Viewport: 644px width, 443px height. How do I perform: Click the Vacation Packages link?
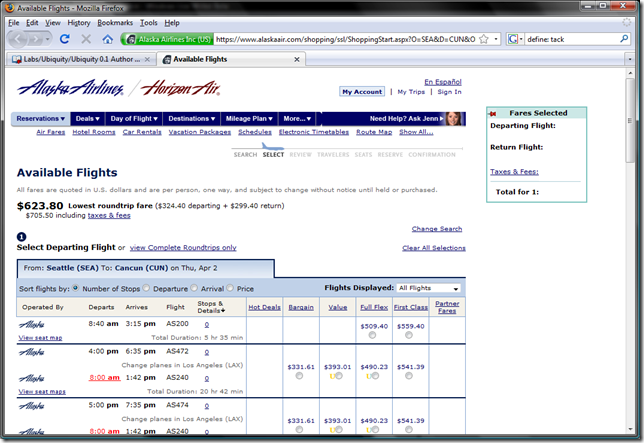point(200,132)
